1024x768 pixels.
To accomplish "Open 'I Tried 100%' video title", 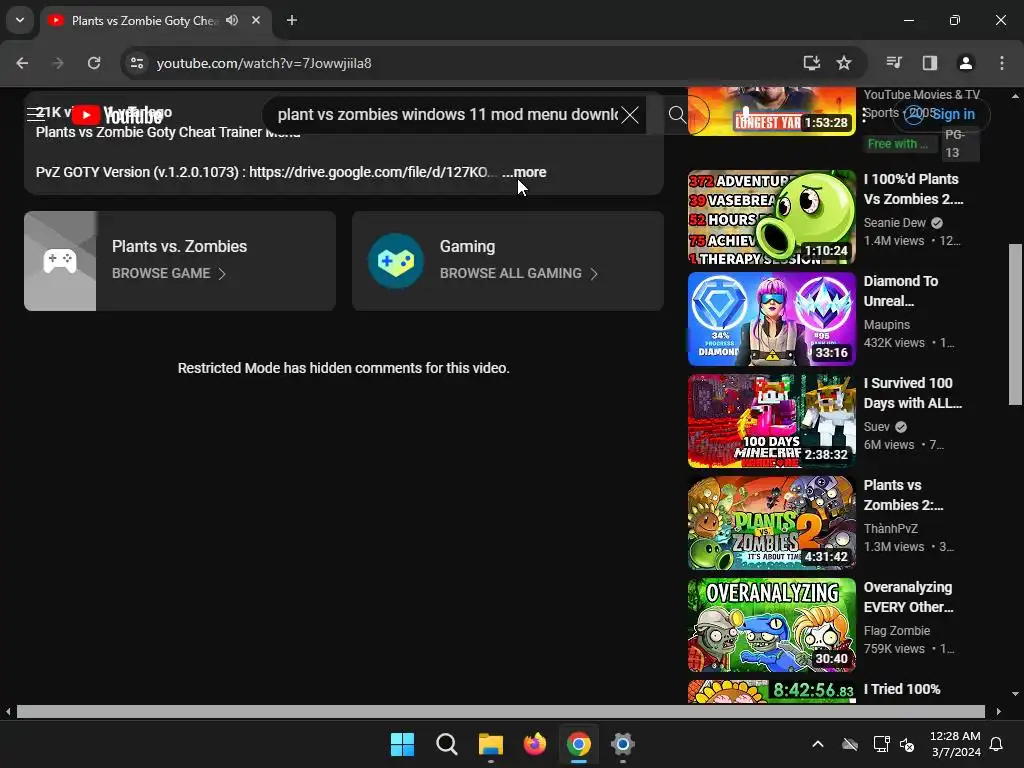I will tap(902, 689).
